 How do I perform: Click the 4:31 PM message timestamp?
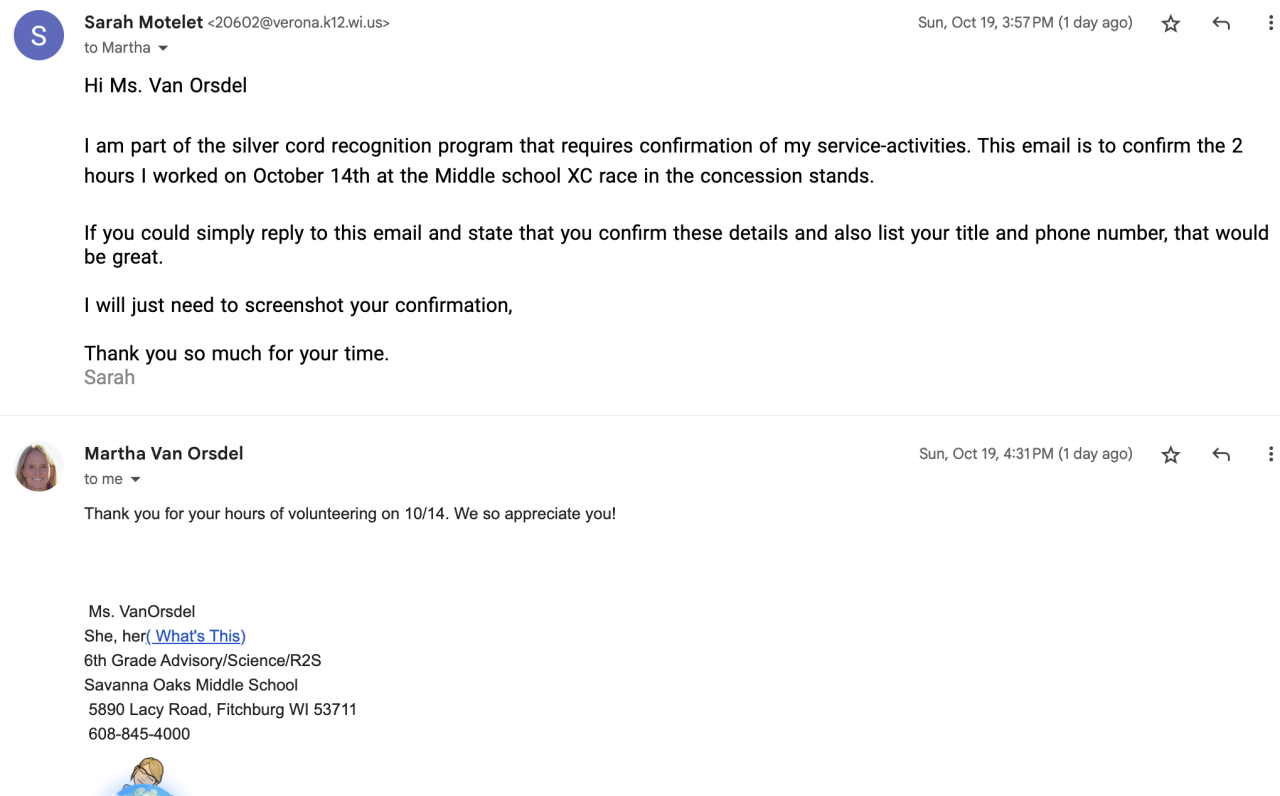click(x=1025, y=454)
